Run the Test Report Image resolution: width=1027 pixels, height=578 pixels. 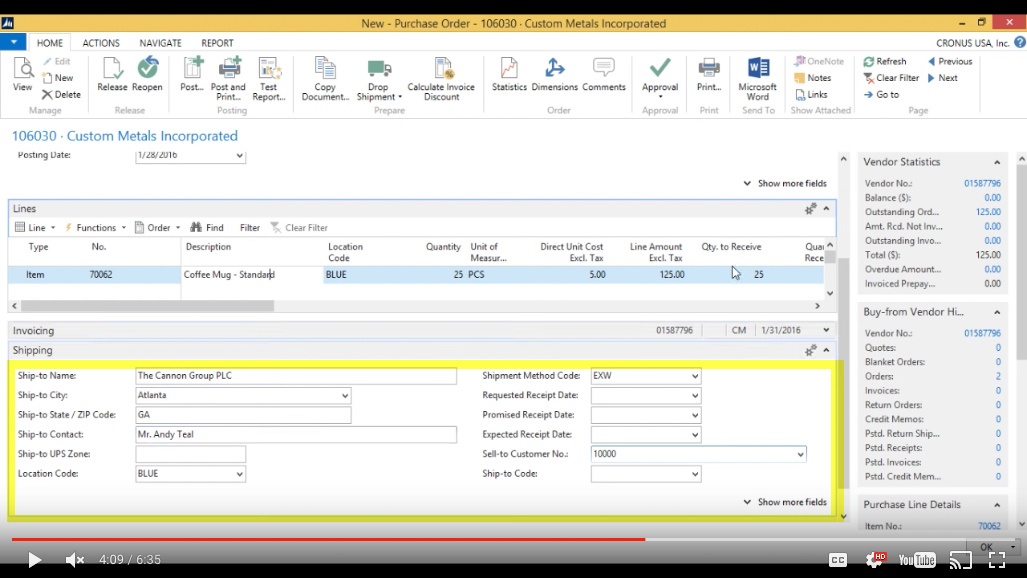(269, 79)
